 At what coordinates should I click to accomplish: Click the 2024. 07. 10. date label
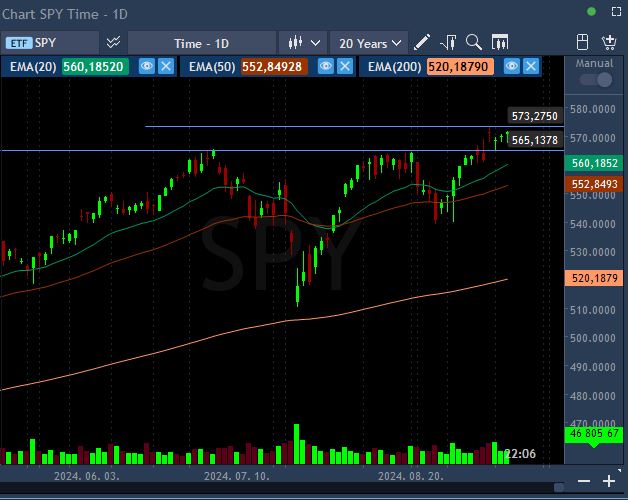[237, 476]
